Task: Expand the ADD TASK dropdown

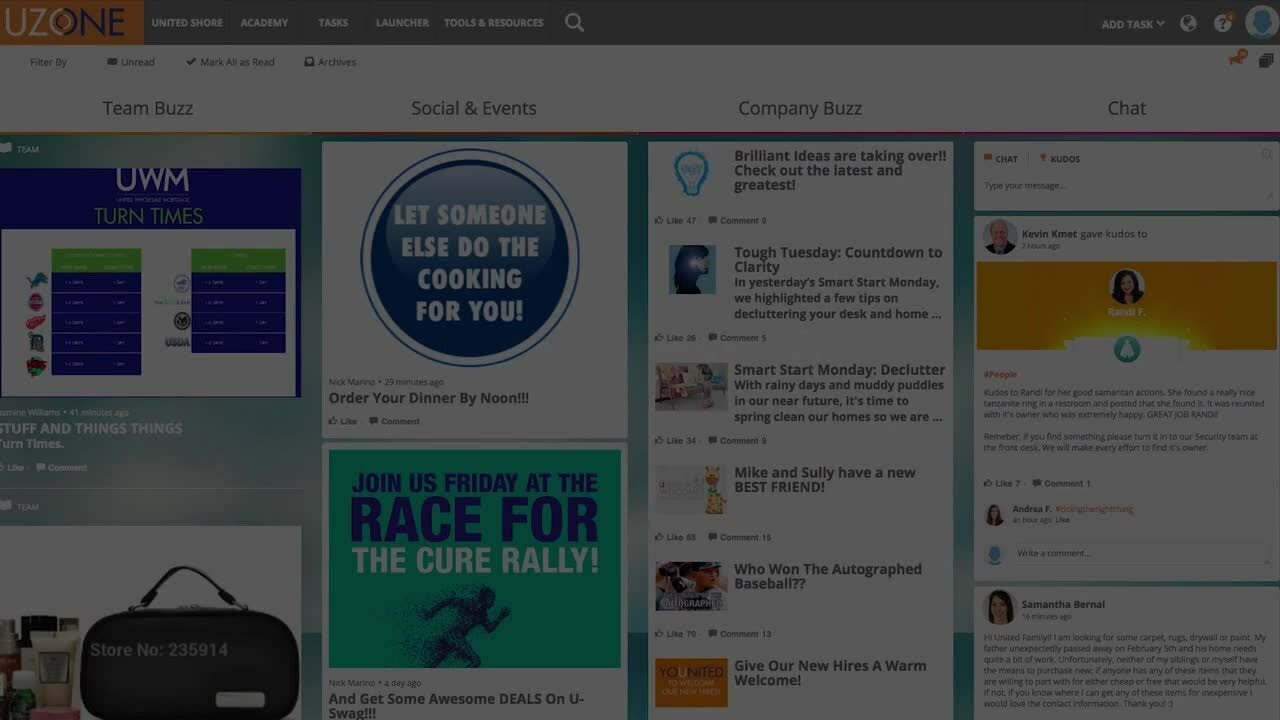Action: (x=1133, y=24)
